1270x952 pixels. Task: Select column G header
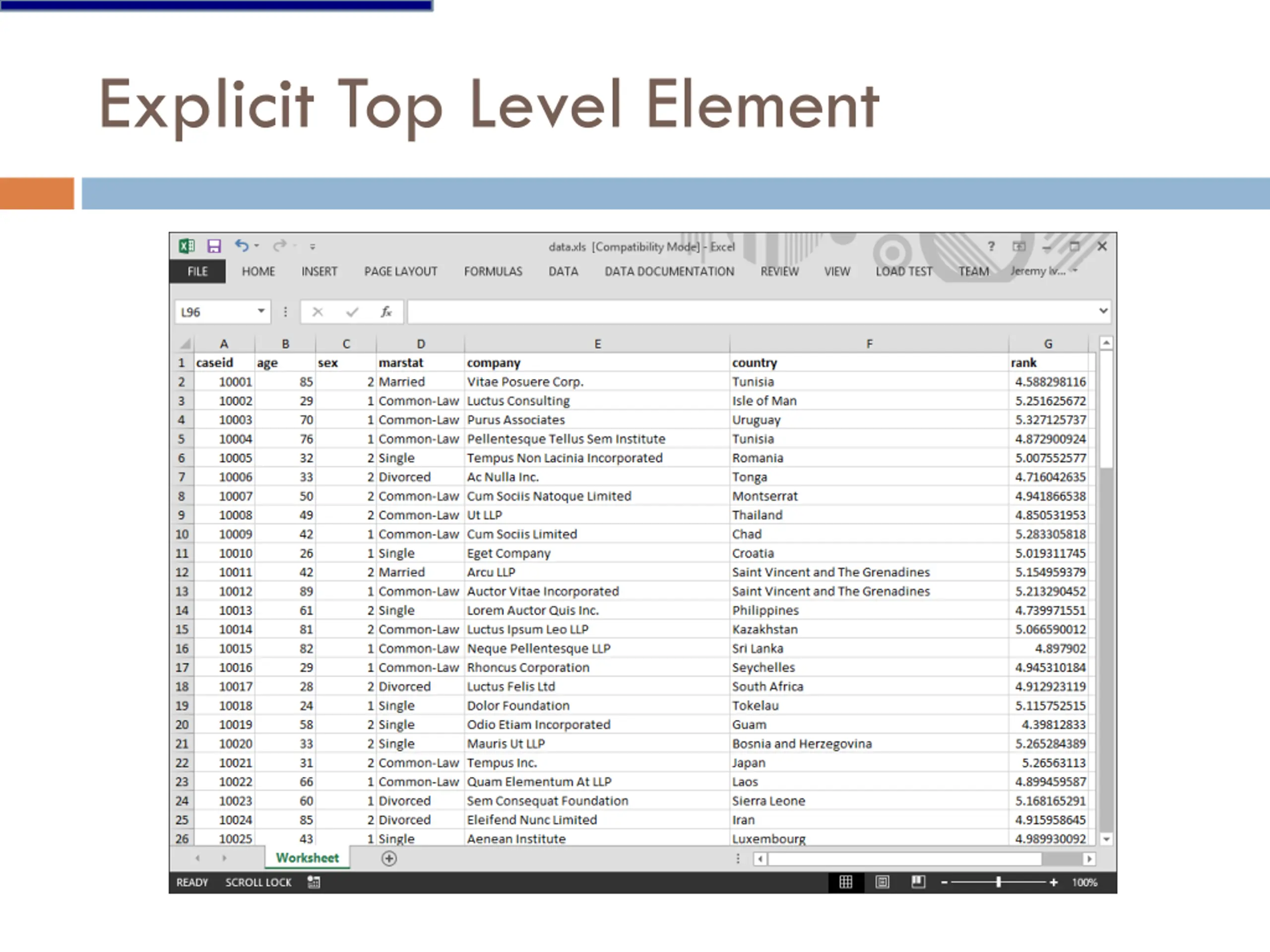1048,344
